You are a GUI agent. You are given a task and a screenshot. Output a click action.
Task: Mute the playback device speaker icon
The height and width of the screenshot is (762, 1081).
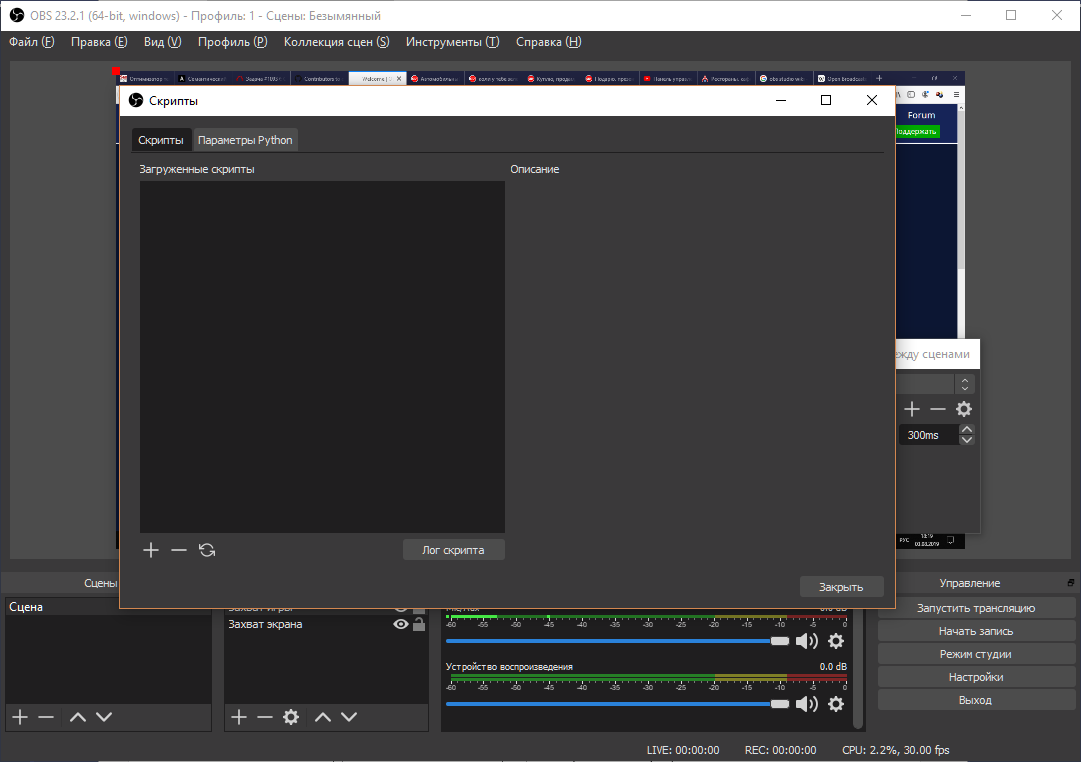point(807,703)
